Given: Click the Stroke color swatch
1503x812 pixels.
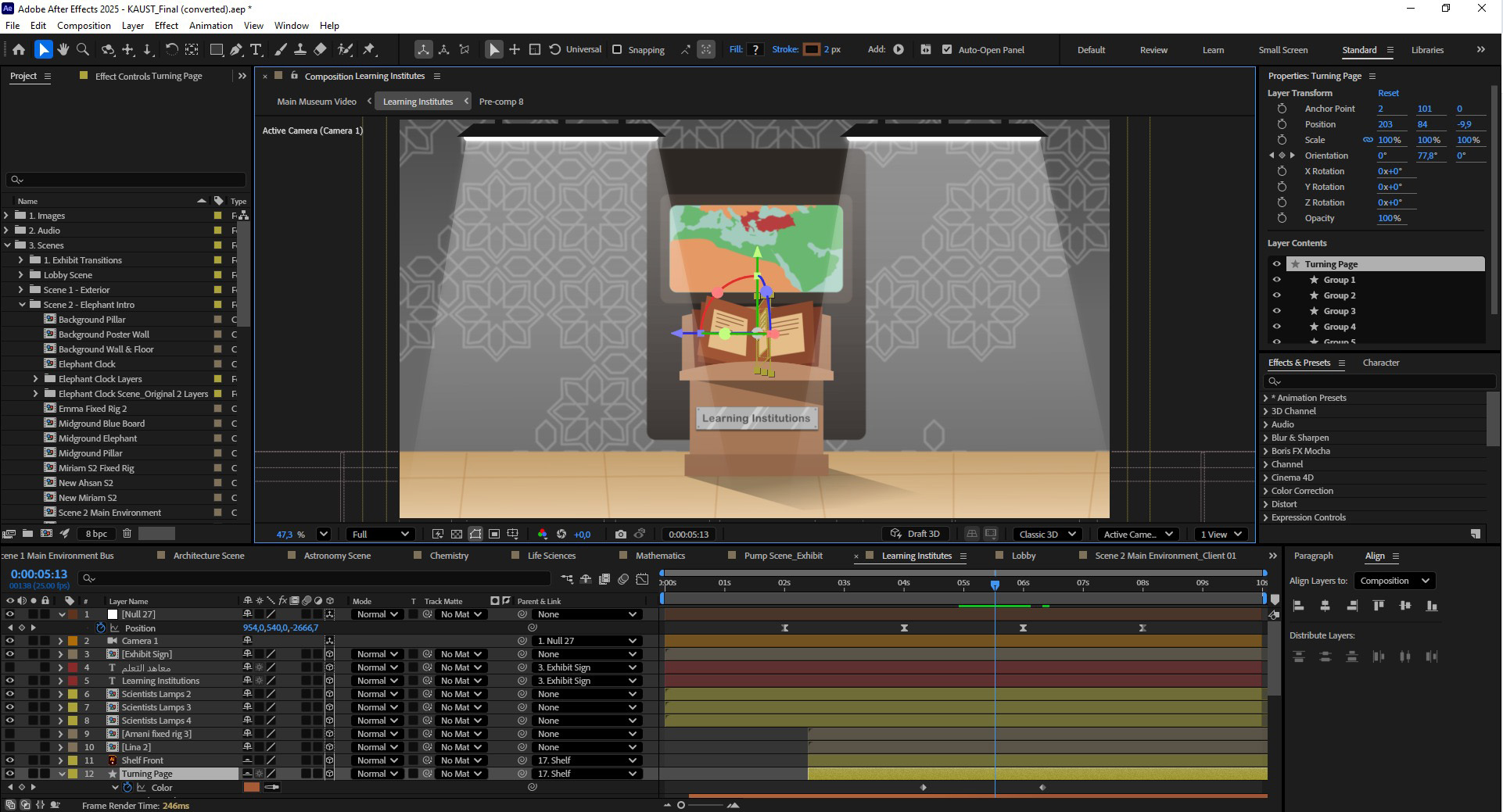Looking at the screenshot, I should (812, 49).
